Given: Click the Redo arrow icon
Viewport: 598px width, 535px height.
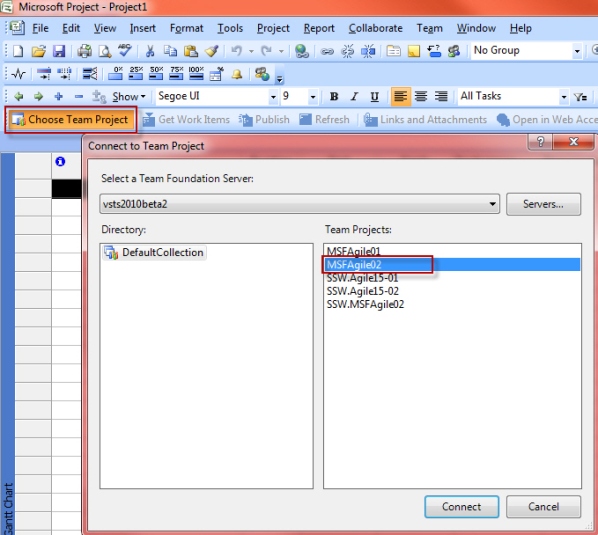Looking at the screenshot, I should click(x=266, y=50).
